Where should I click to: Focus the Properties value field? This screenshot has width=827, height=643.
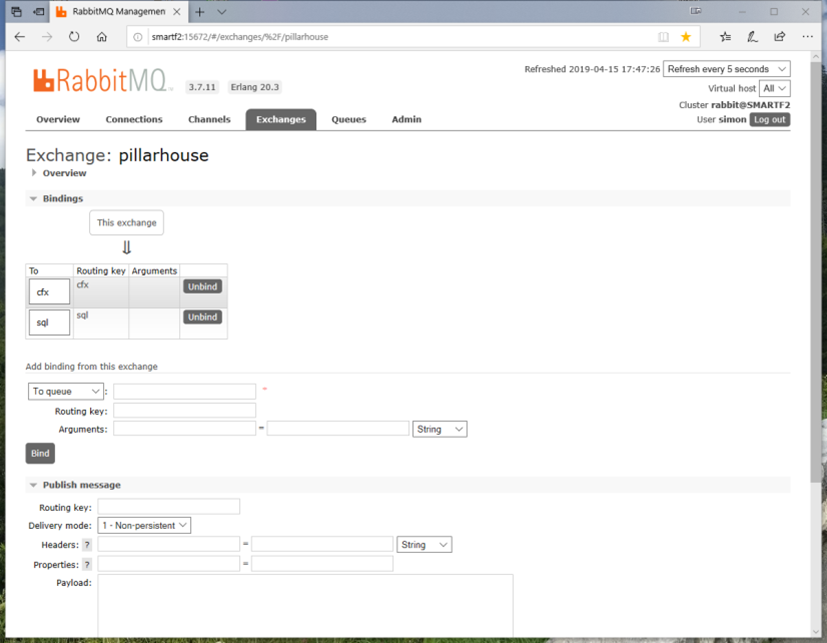(x=322, y=564)
